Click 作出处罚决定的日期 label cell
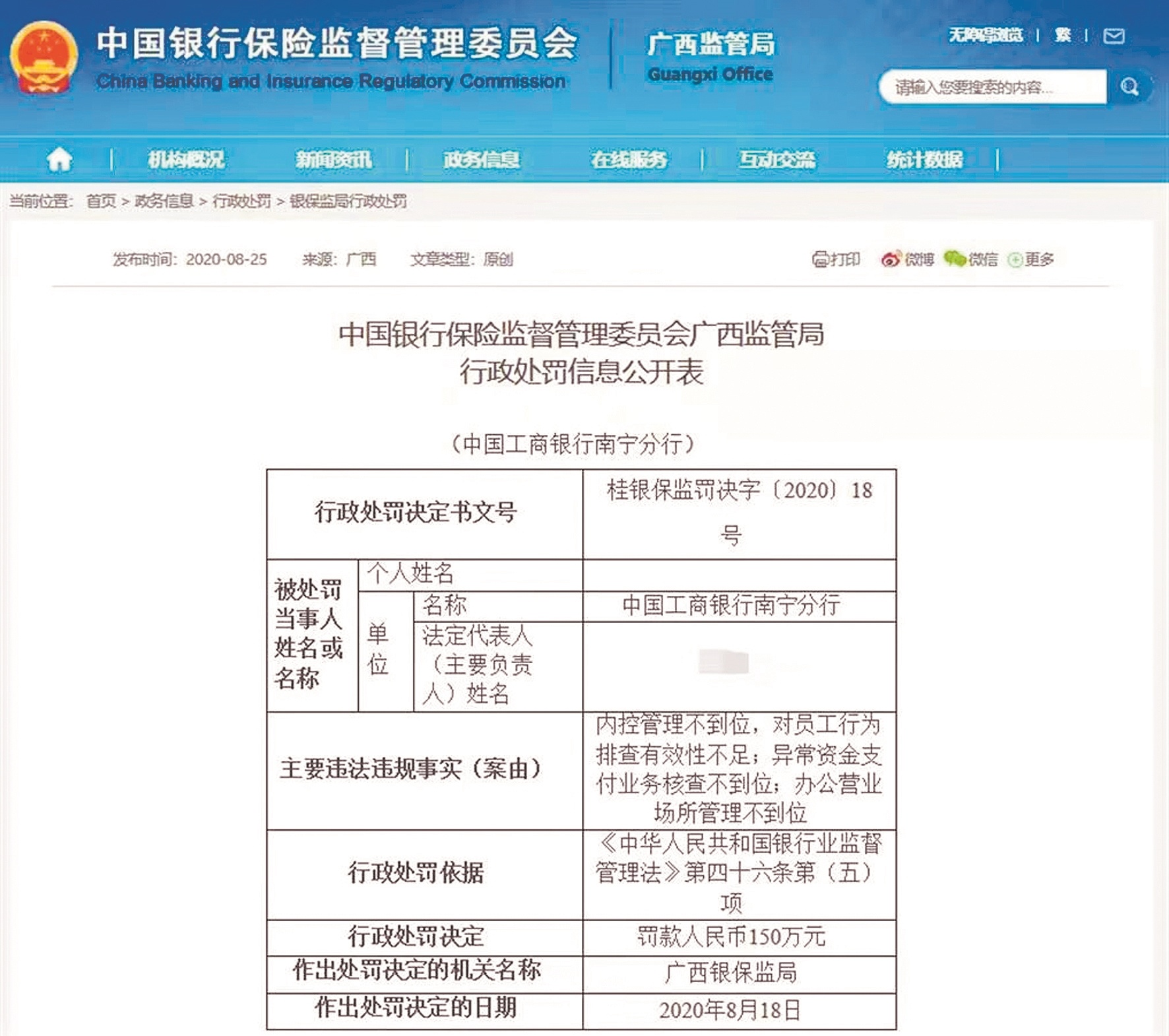Image resolution: width=1169 pixels, height=1036 pixels. pyautogui.click(x=425, y=1011)
